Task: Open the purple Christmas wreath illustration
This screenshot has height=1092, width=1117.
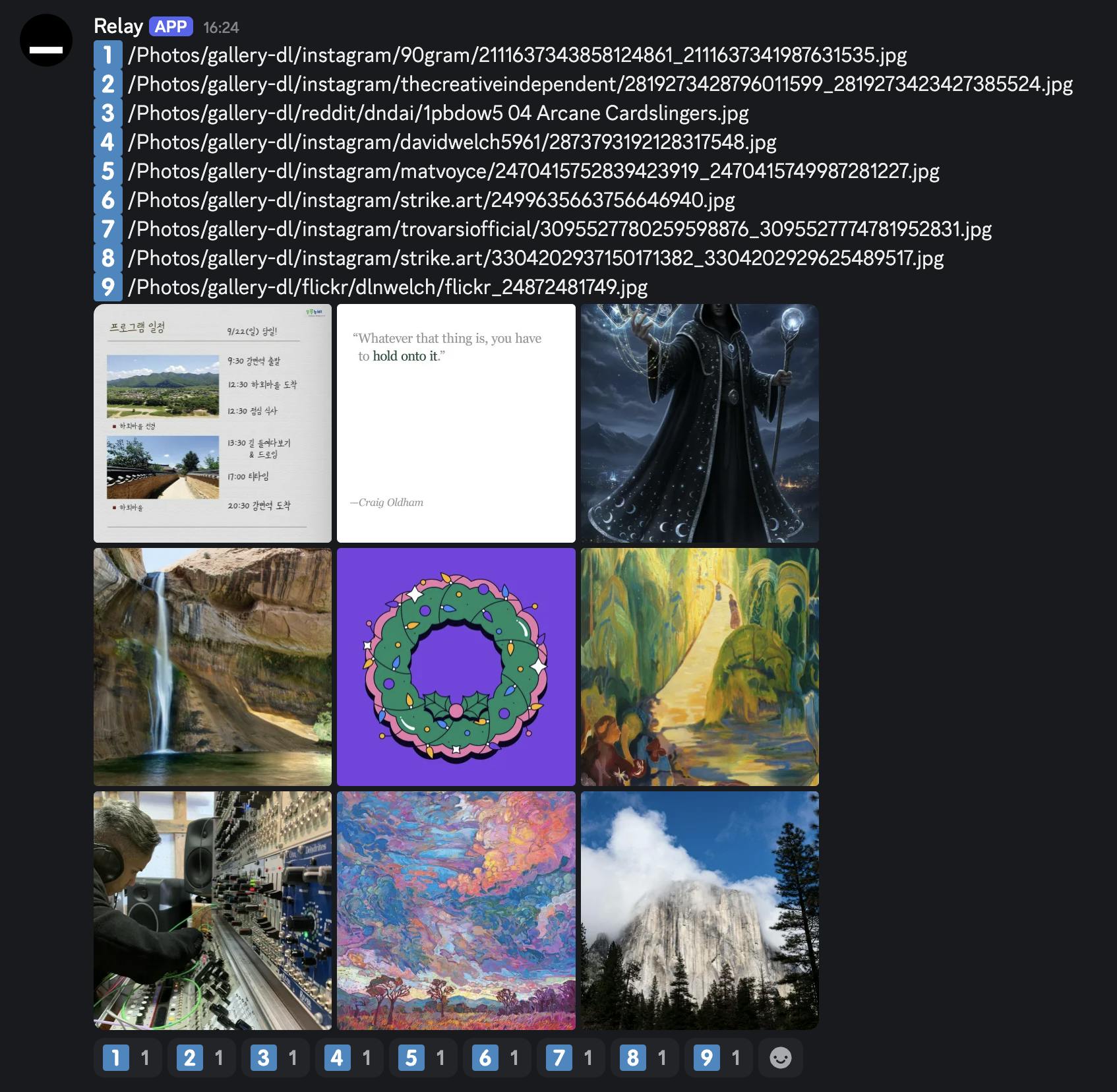Action: pyautogui.click(x=456, y=667)
